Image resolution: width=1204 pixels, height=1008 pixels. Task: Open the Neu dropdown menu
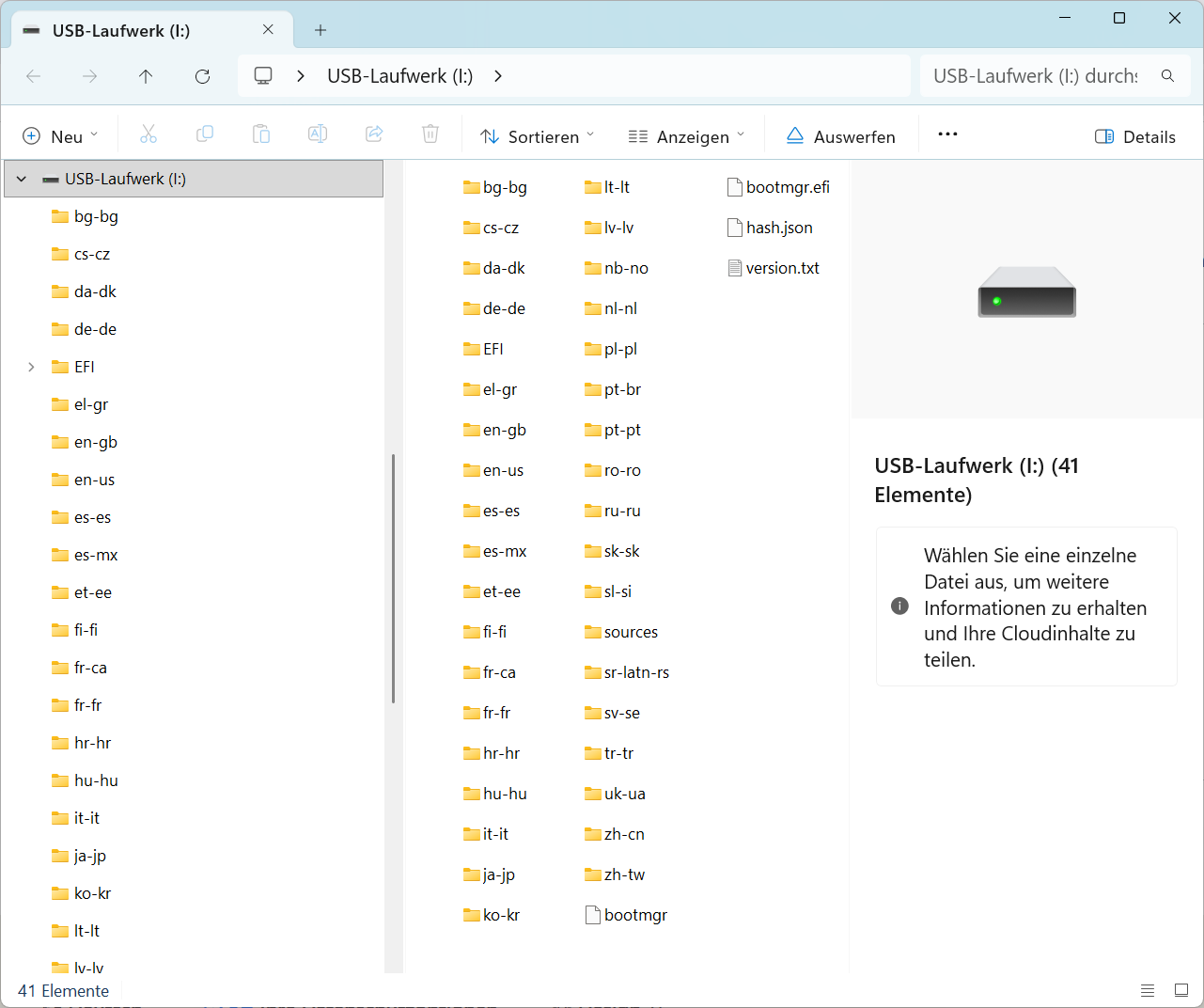[x=60, y=136]
